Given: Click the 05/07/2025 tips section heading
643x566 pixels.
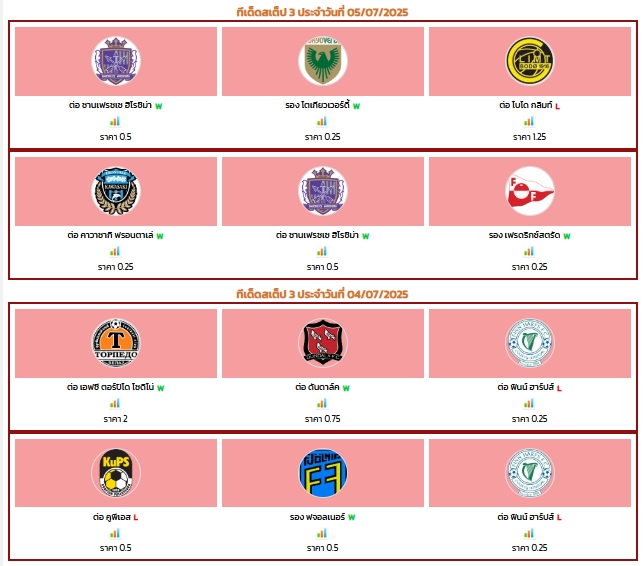Looking at the screenshot, I should (322, 12).
